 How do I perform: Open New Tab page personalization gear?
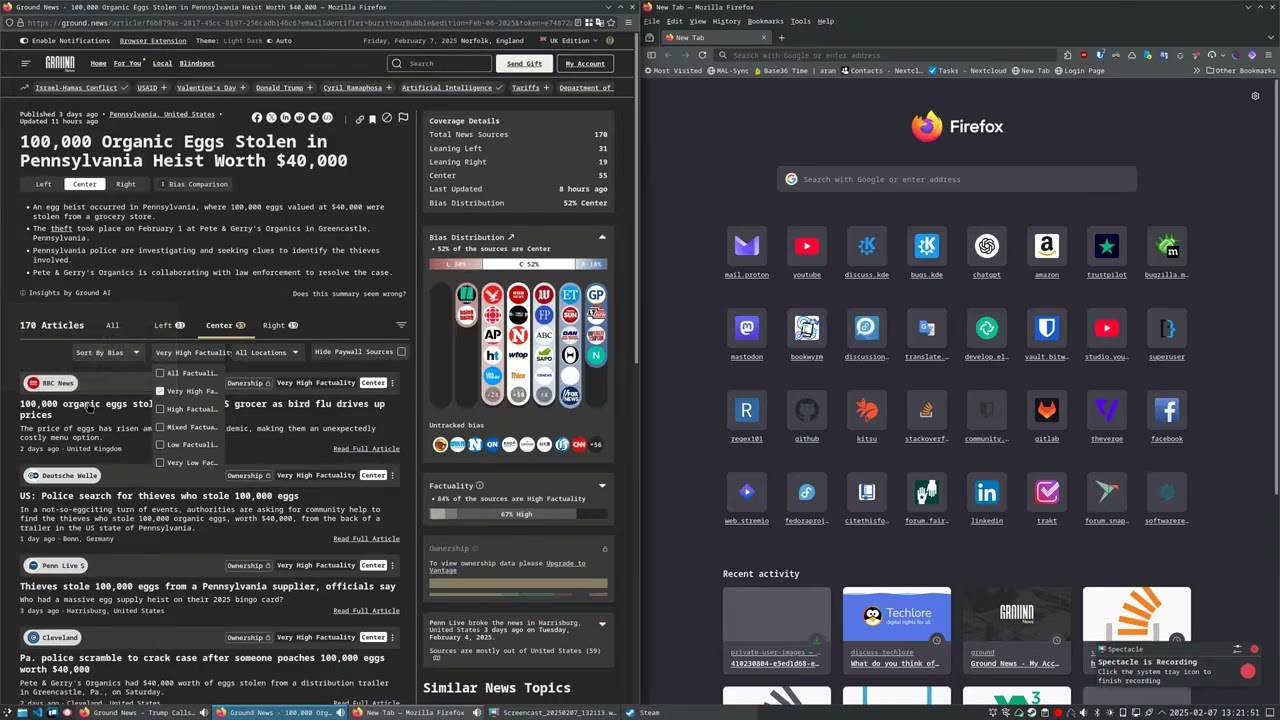point(1255,96)
